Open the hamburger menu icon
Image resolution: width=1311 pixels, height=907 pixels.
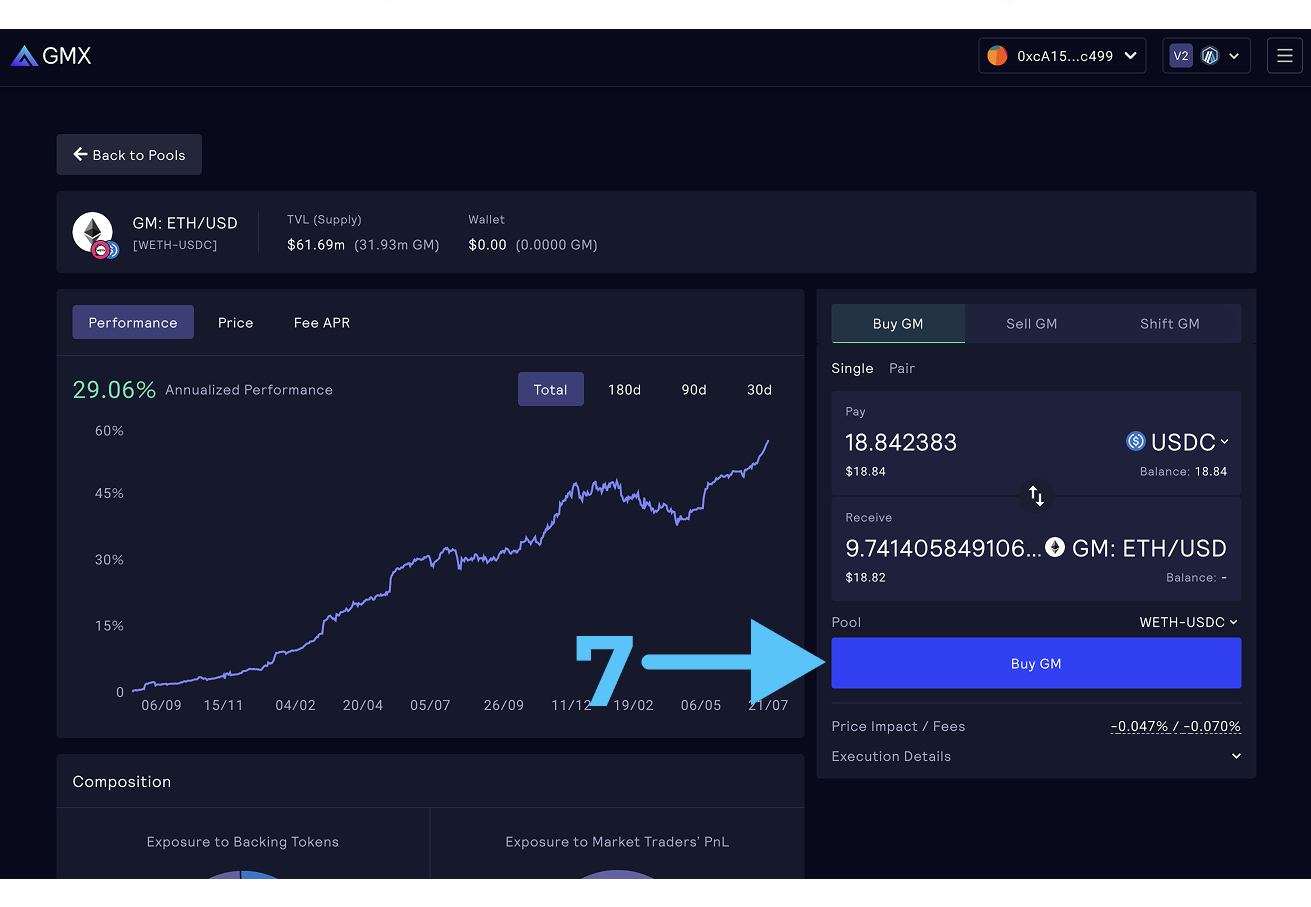coord(1285,56)
